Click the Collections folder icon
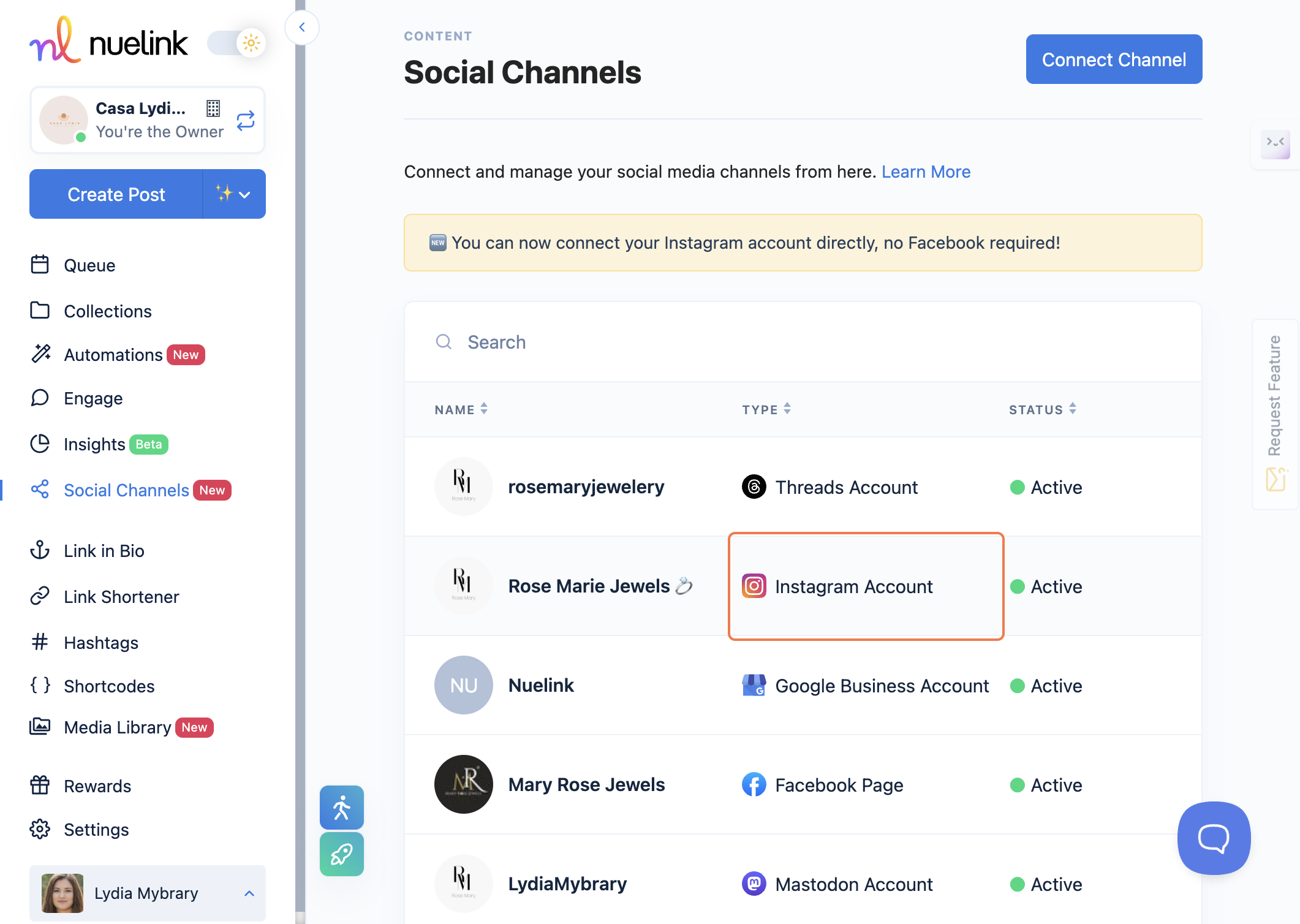 40,310
